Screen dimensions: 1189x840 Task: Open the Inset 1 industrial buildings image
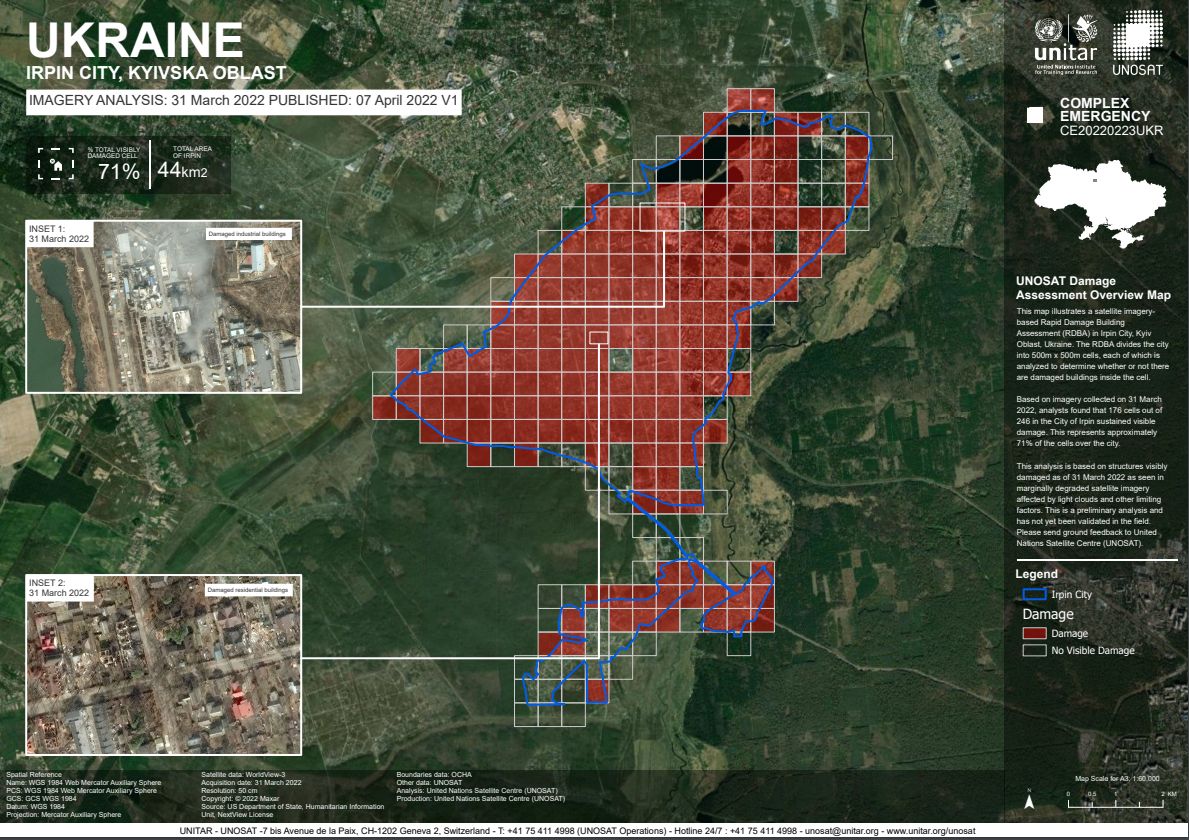point(163,306)
